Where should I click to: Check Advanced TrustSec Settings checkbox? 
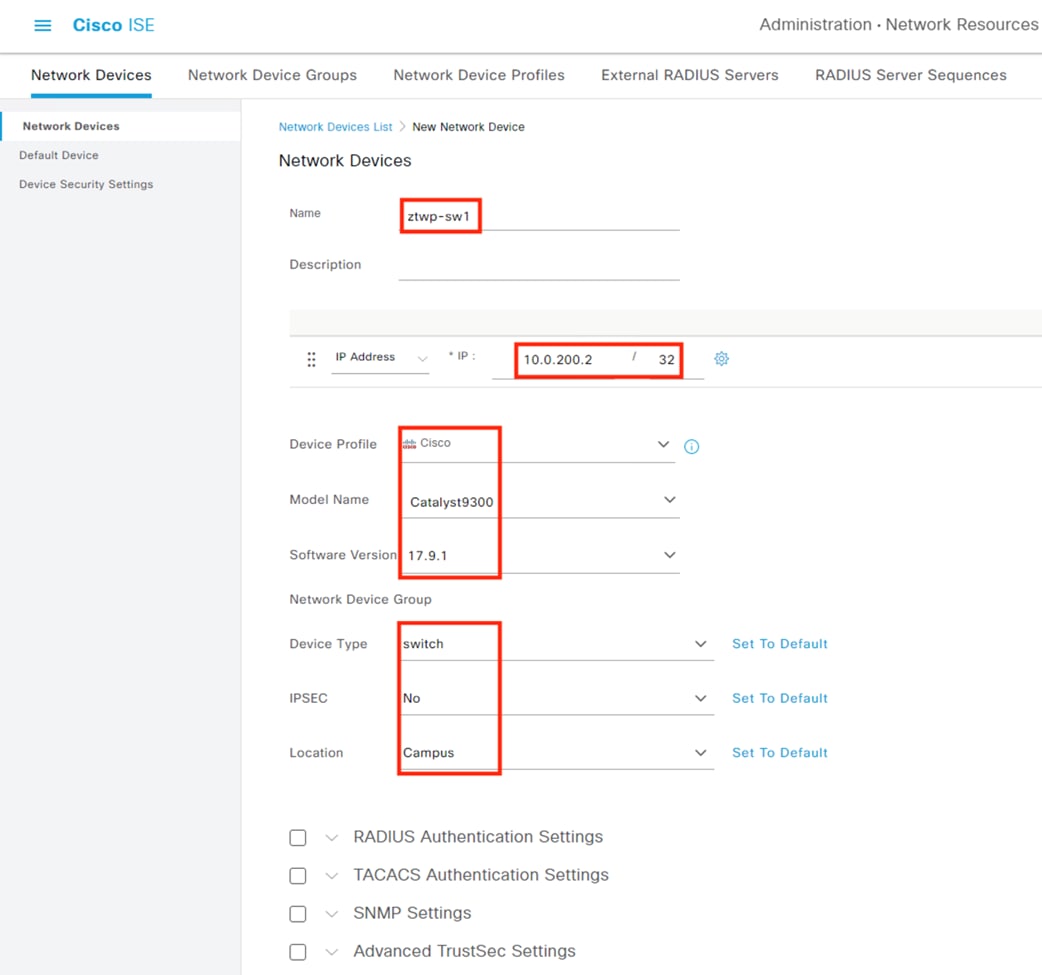point(298,952)
